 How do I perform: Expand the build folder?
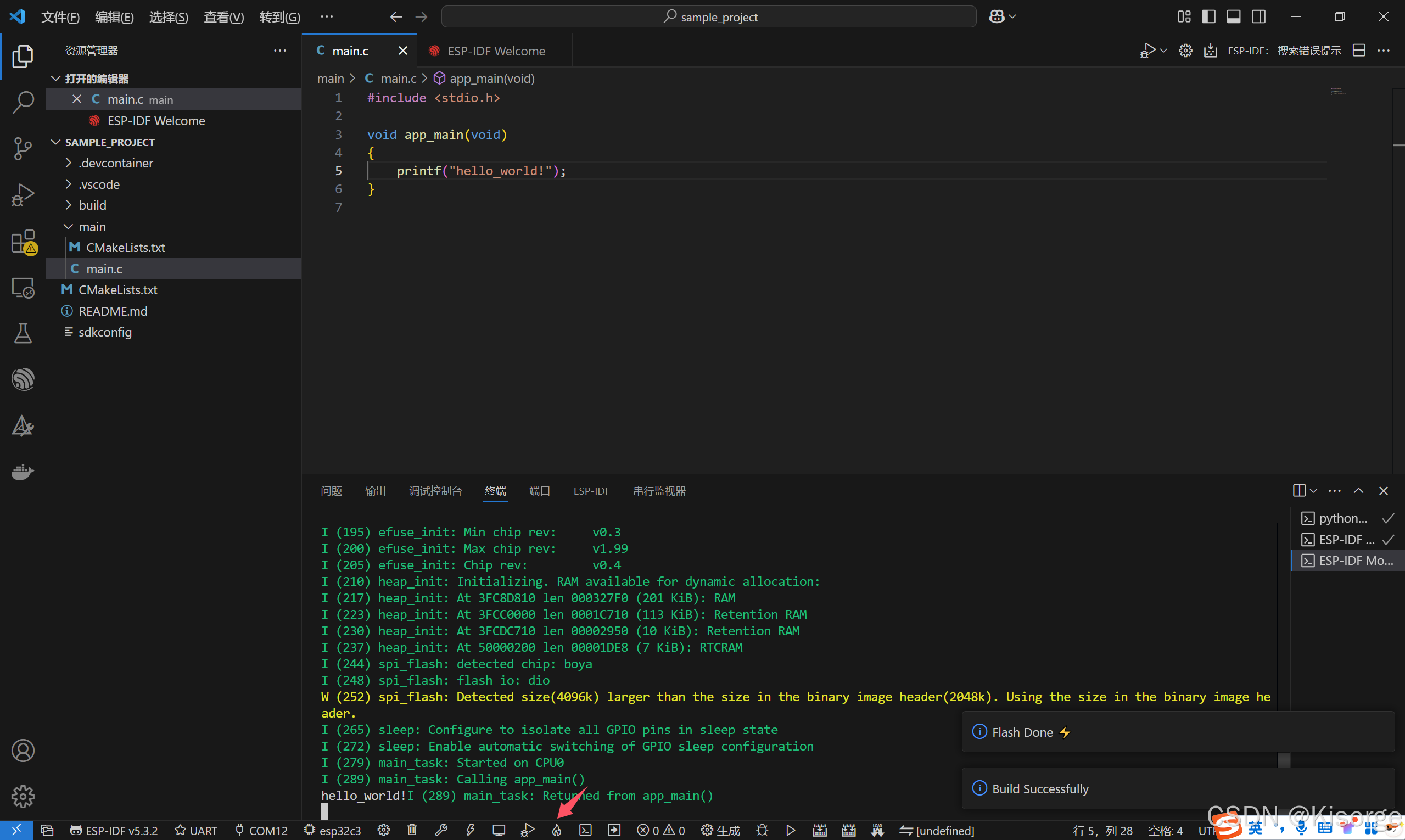[x=69, y=205]
